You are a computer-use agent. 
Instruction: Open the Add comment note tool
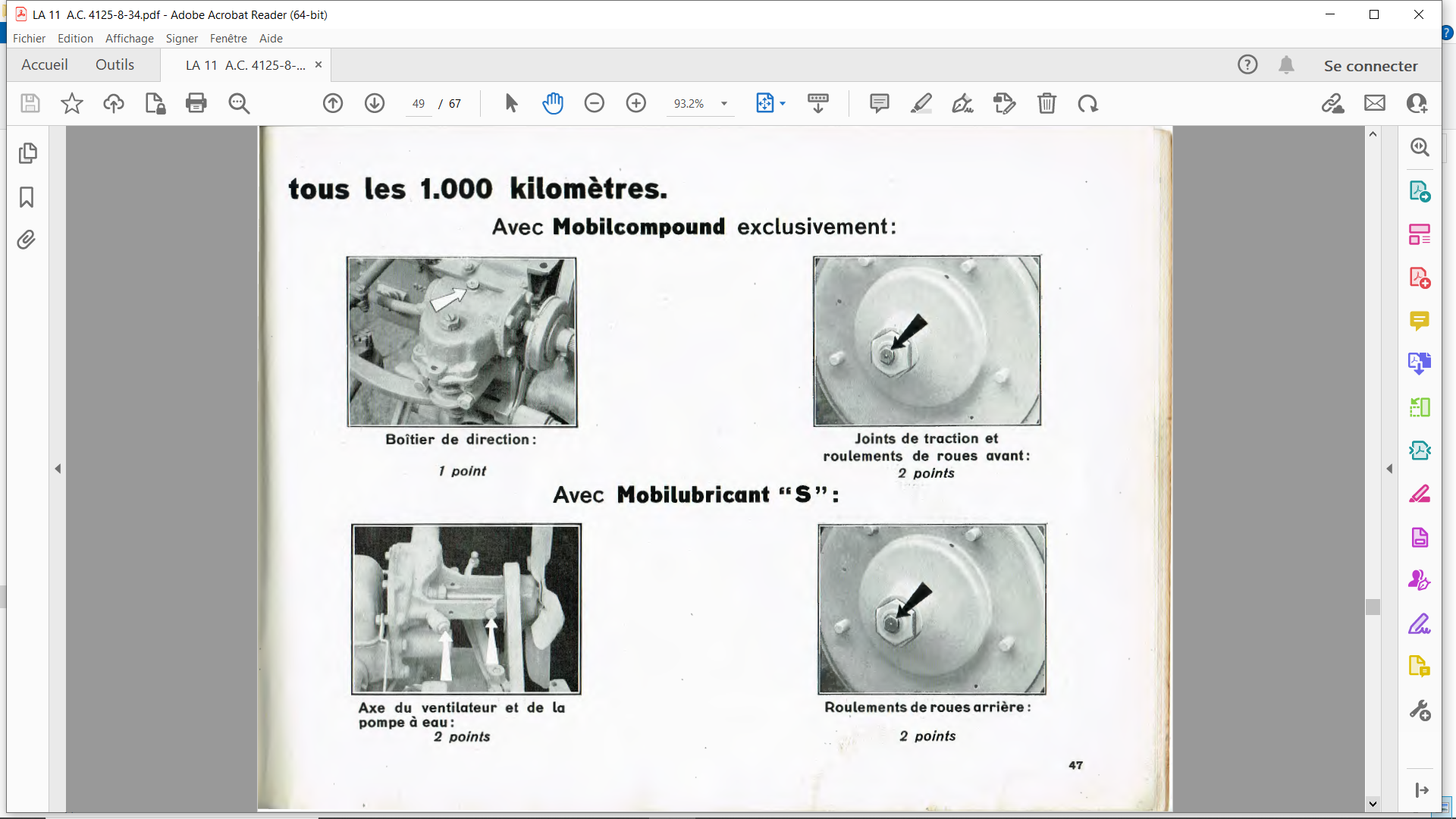(x=879, y=103)
